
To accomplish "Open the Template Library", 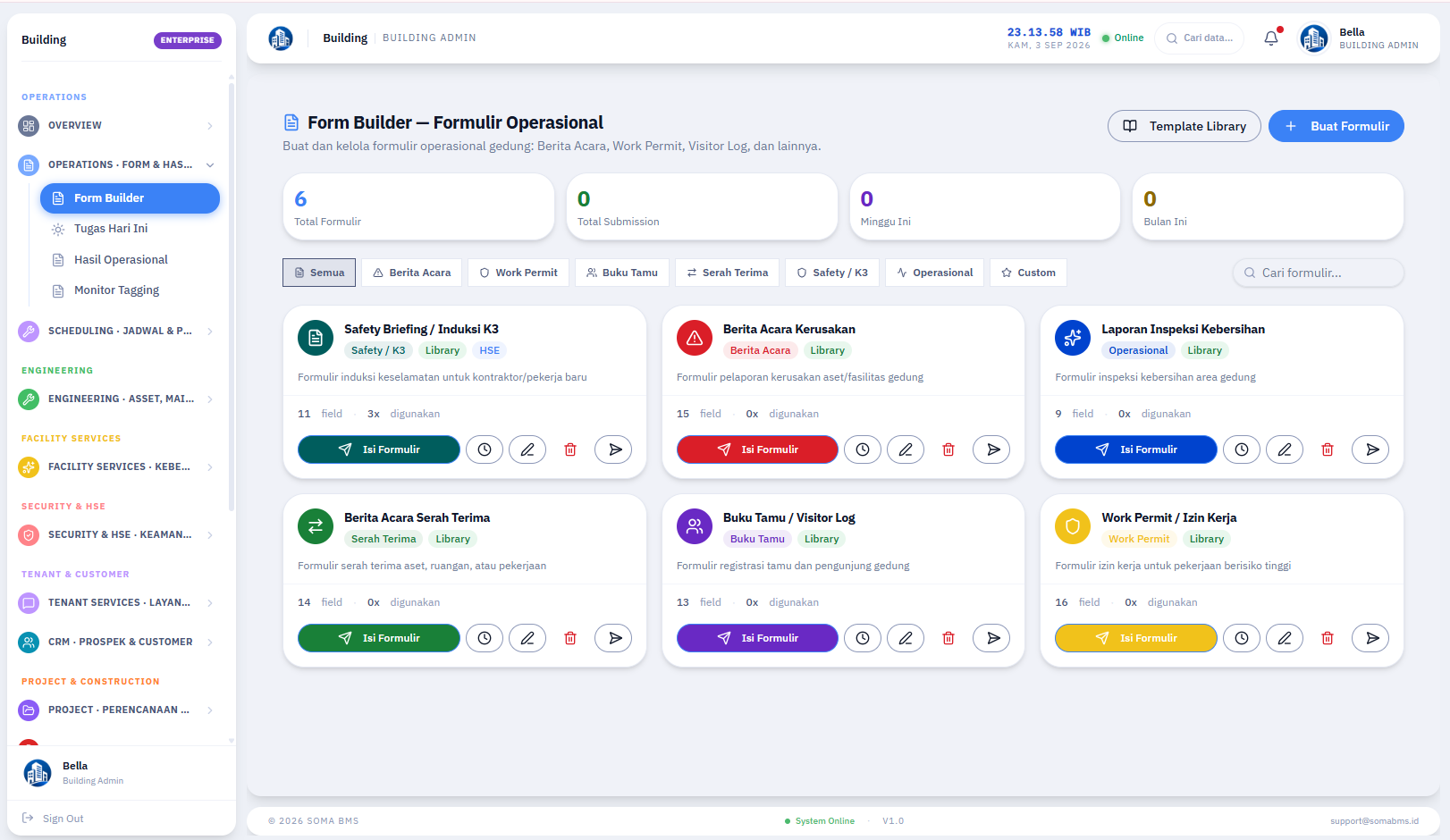I will pos(1184,126).
